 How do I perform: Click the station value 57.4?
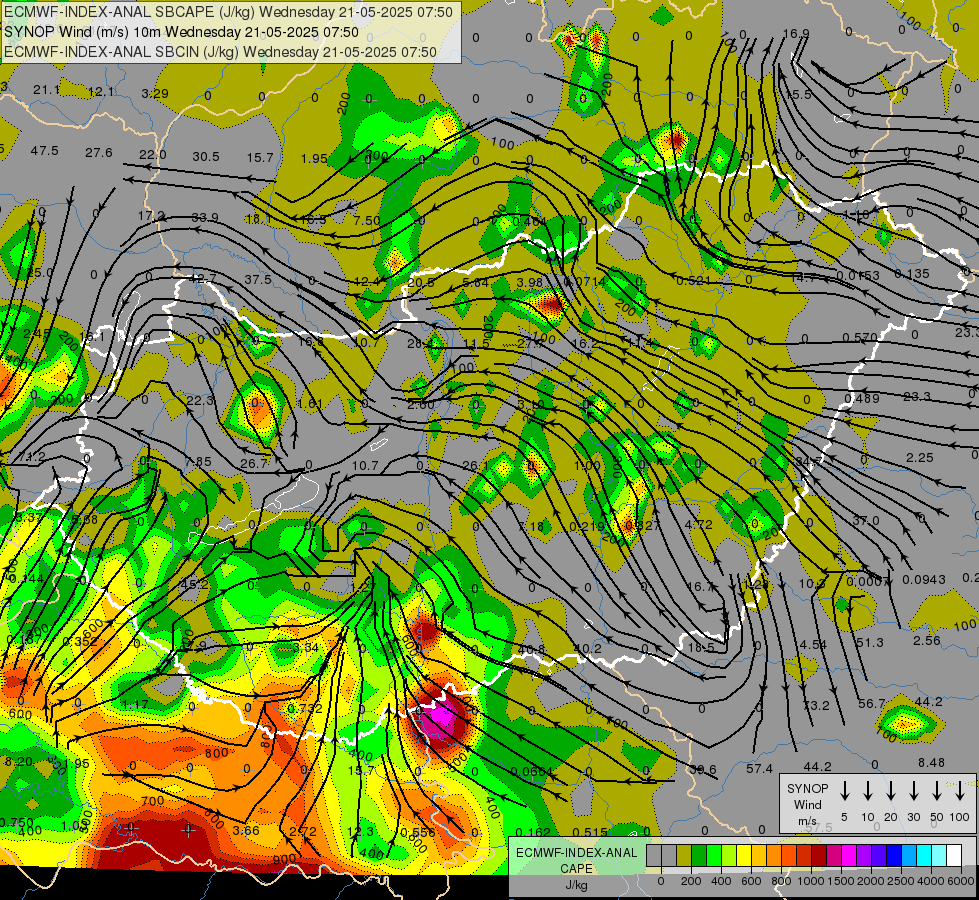click(760, 768)
